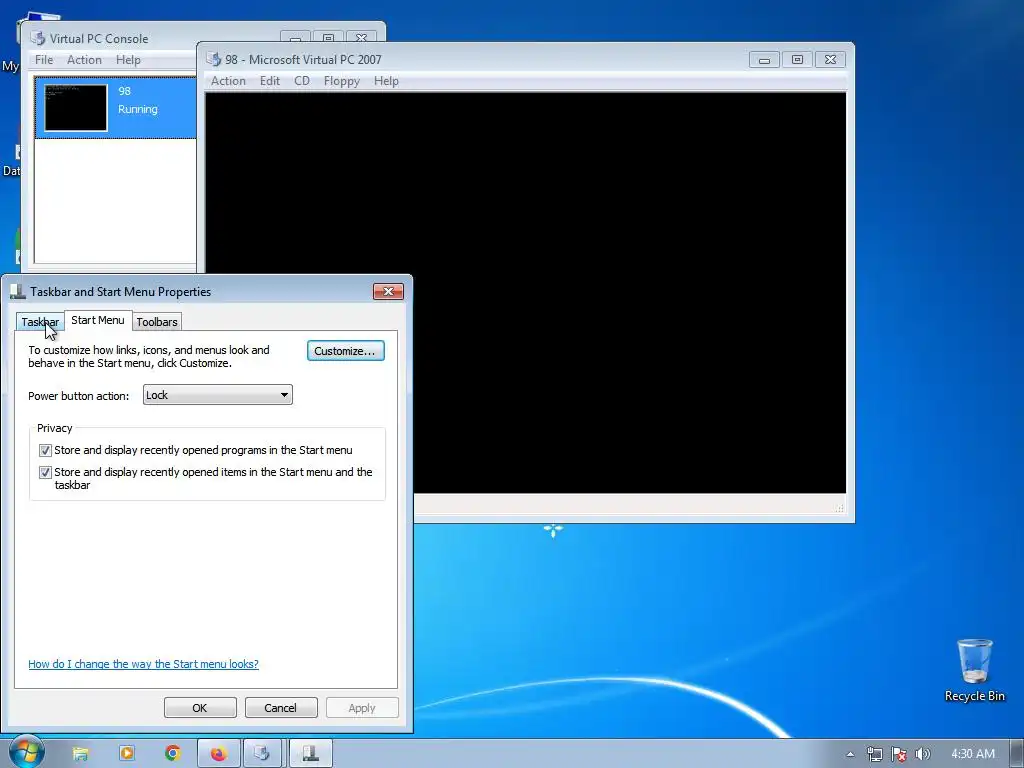
Task: Open Help menu in Virtual PC Console
Action: coord(128,60)
